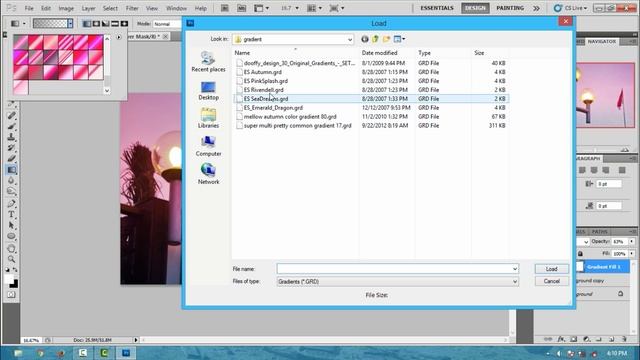
Task: Open Desktop location in the Load dialog
Action: pyautogui.click(x=208, y=91)
